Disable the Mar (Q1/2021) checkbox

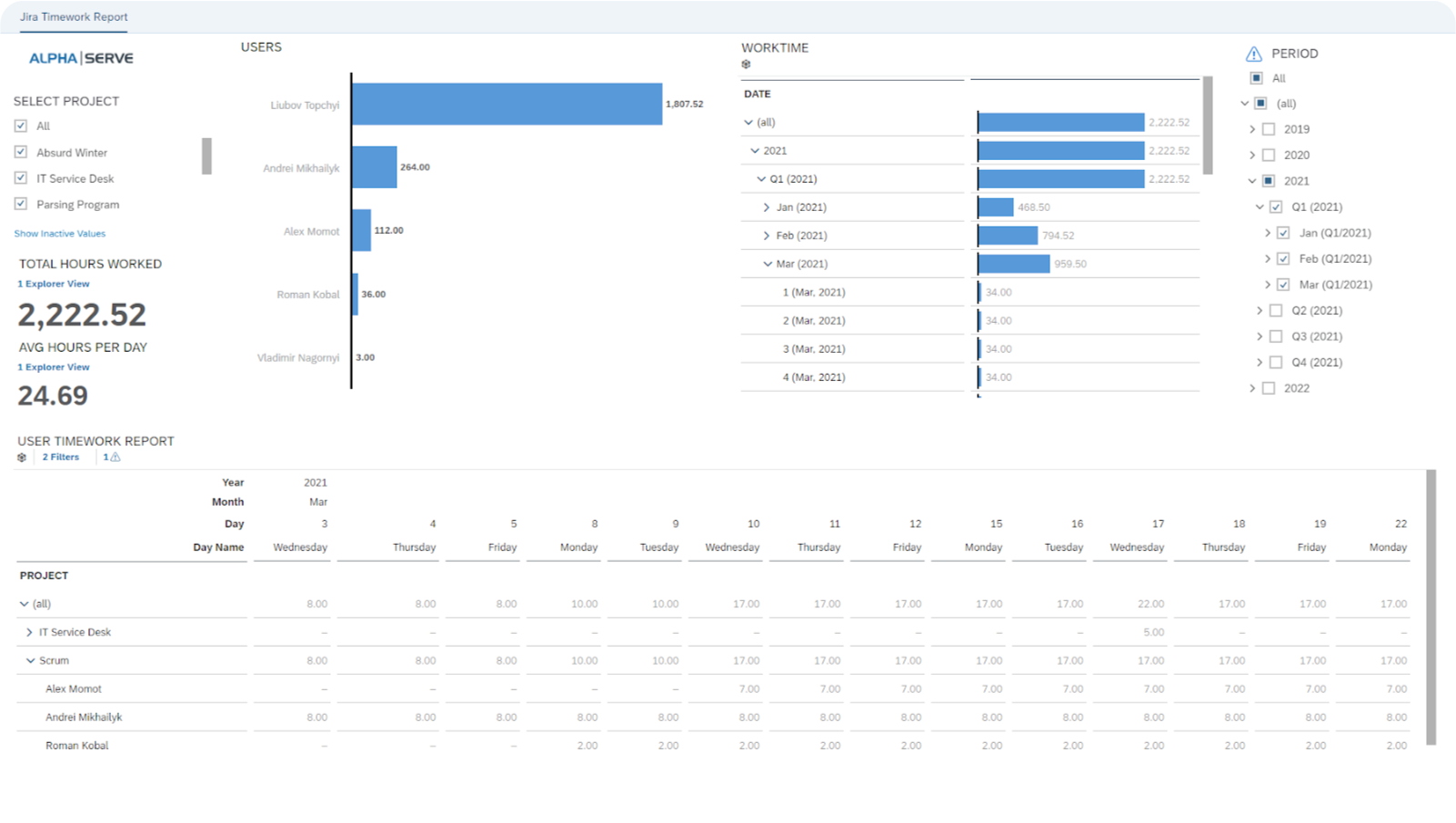pyautogui.click(x=1283, y=284)
